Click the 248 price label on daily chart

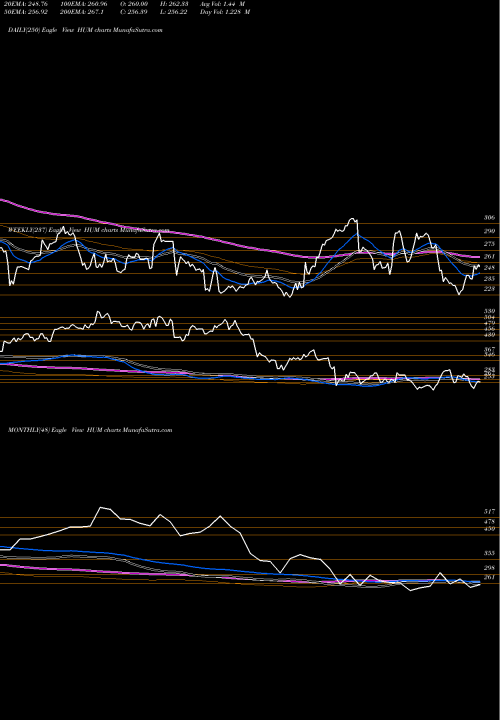(489, 268)
